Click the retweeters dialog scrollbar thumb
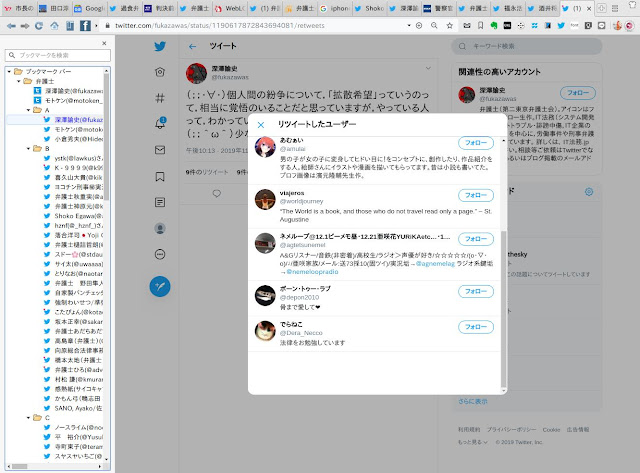Viewport: 640px width, 473px height. point(504,309)
